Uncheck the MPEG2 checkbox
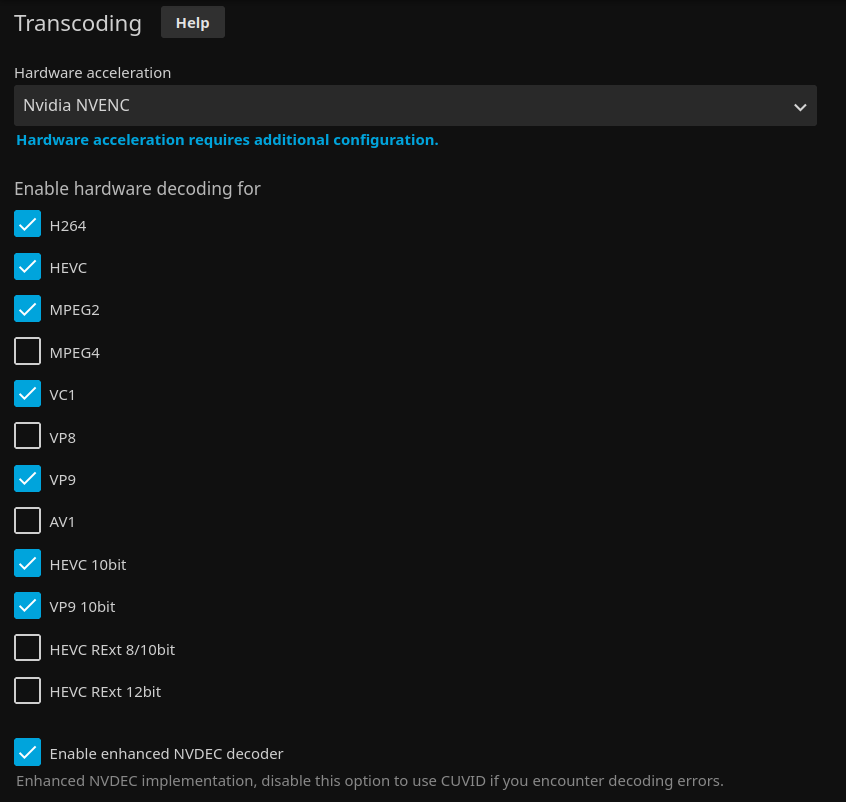The width and height of the screenshot is (846, 802). [x=28, y=310]
